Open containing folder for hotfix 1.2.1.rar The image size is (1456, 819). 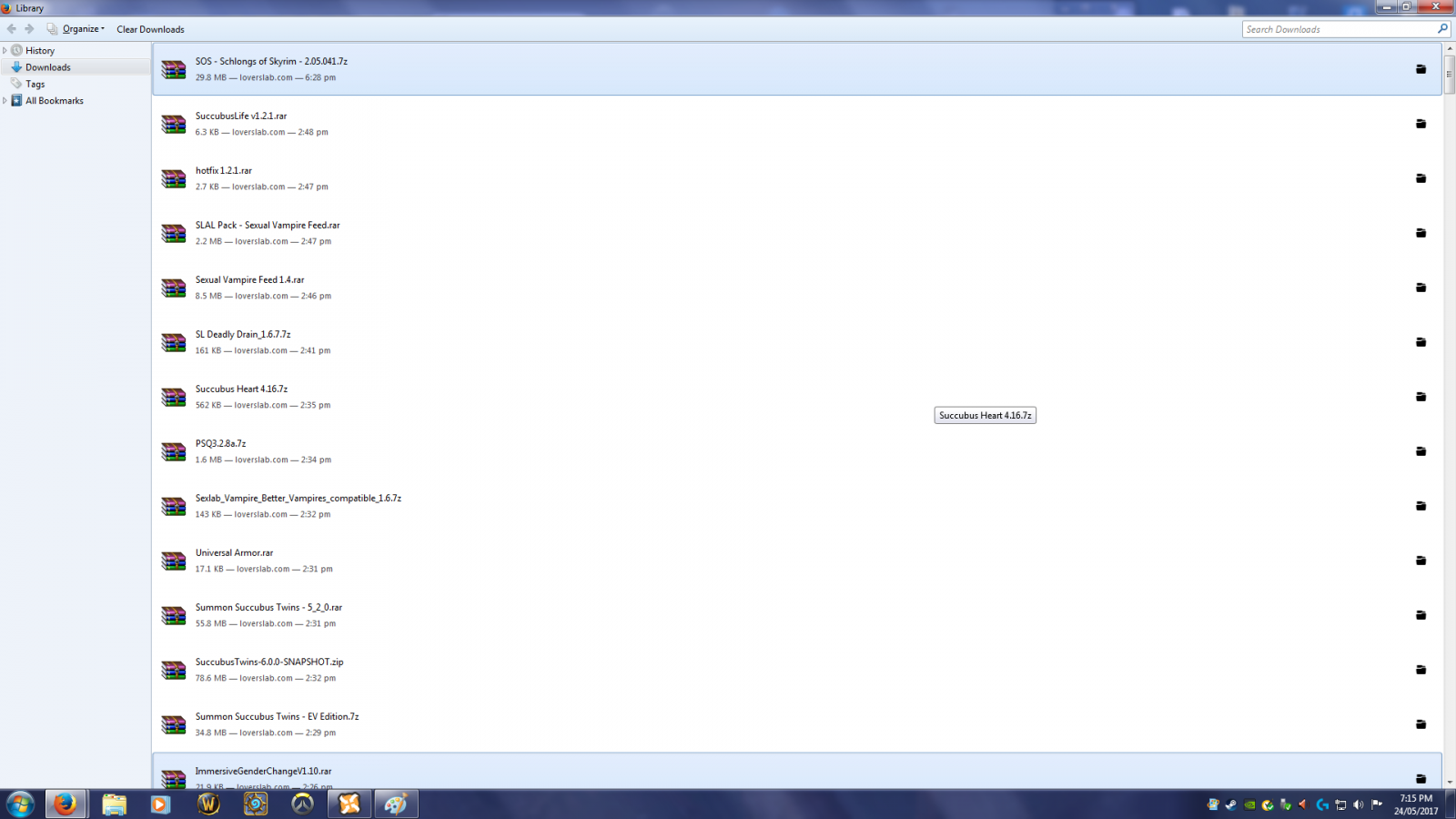click(1421, 178)
